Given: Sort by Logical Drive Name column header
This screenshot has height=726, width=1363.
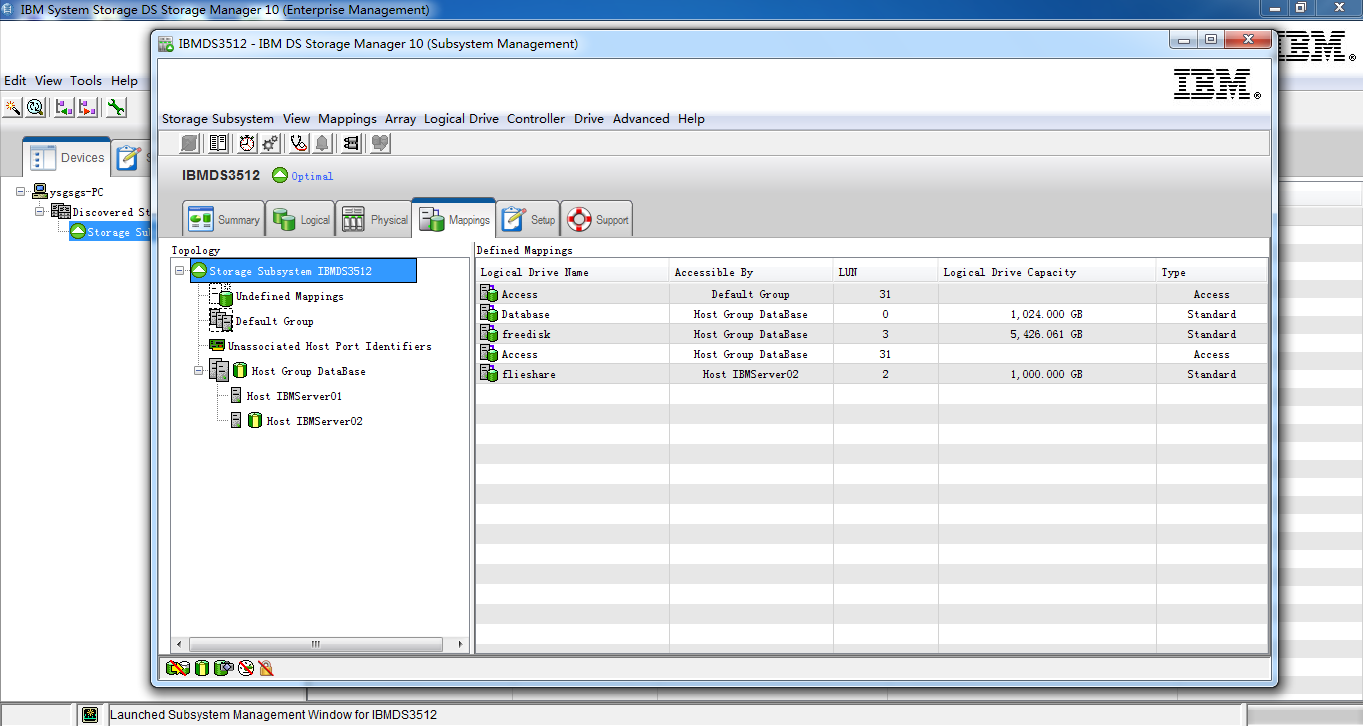Looking at the screenshot, I should [x=572, y=272].
